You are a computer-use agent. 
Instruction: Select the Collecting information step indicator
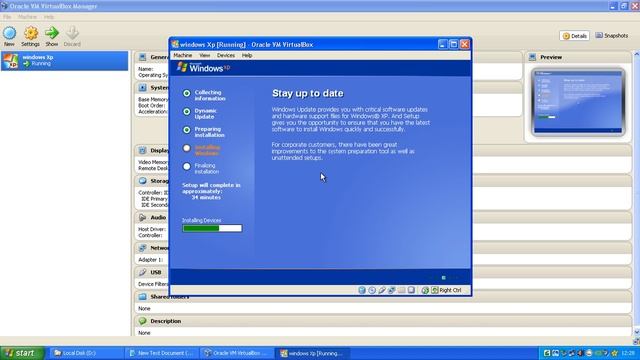click(187, 93)
